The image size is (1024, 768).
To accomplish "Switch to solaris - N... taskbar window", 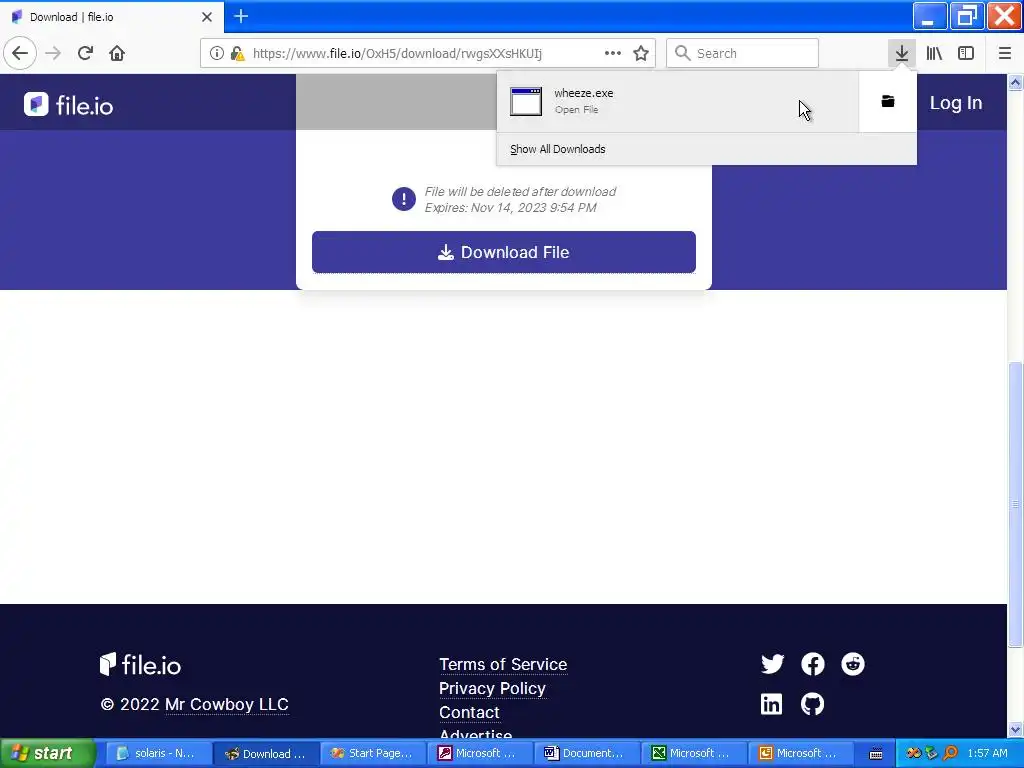I will click(157, 753).
